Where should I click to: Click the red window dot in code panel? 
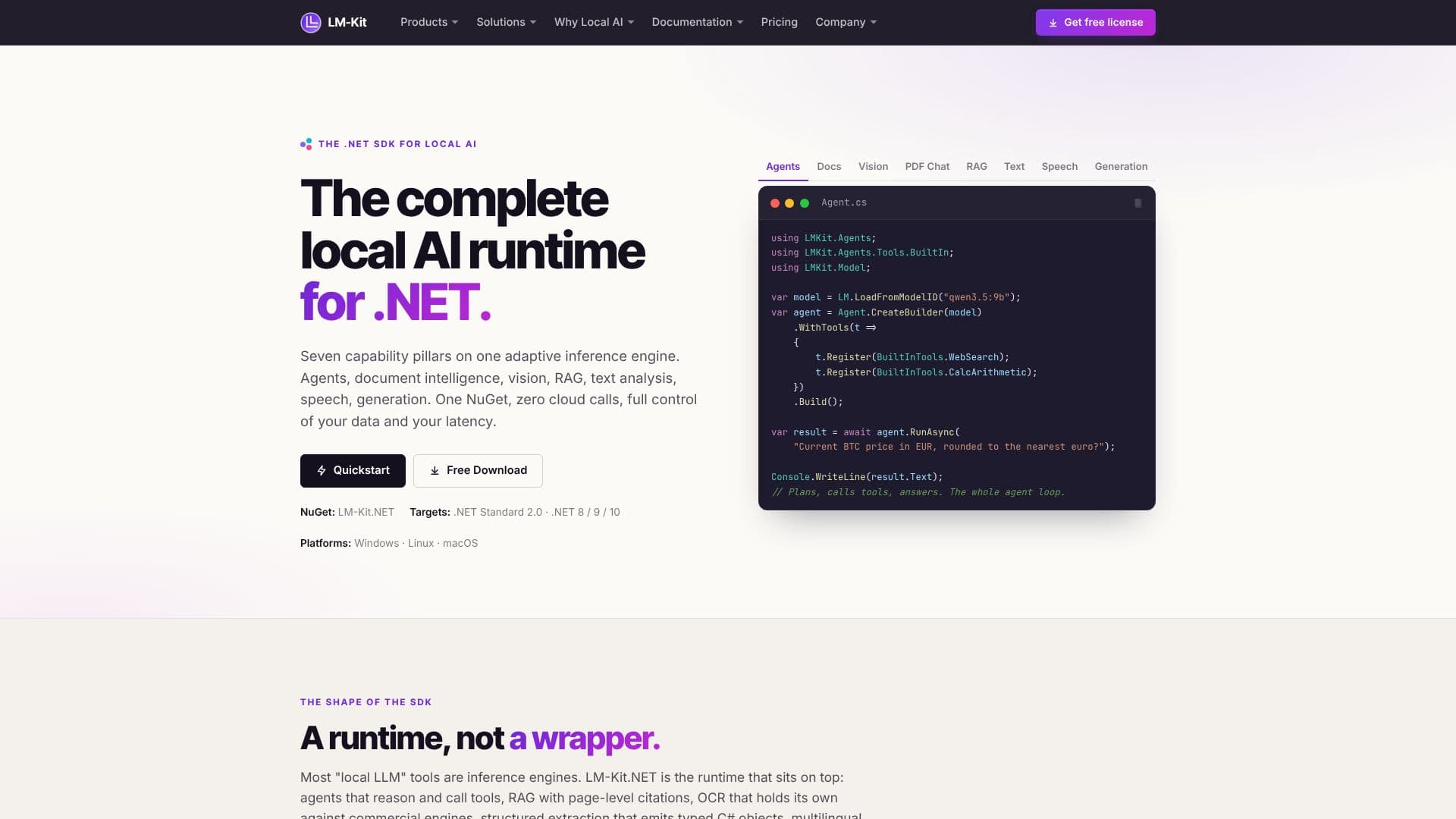coord(775,203)
